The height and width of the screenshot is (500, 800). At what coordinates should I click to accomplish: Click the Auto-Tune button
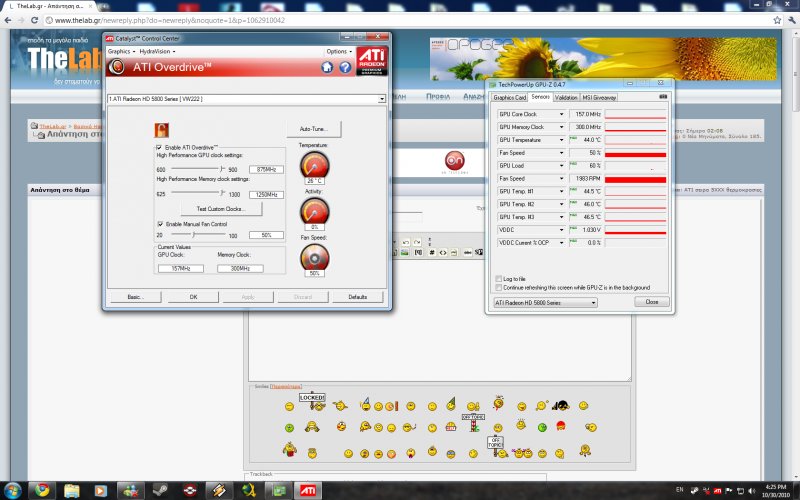(x=314, y=129)
